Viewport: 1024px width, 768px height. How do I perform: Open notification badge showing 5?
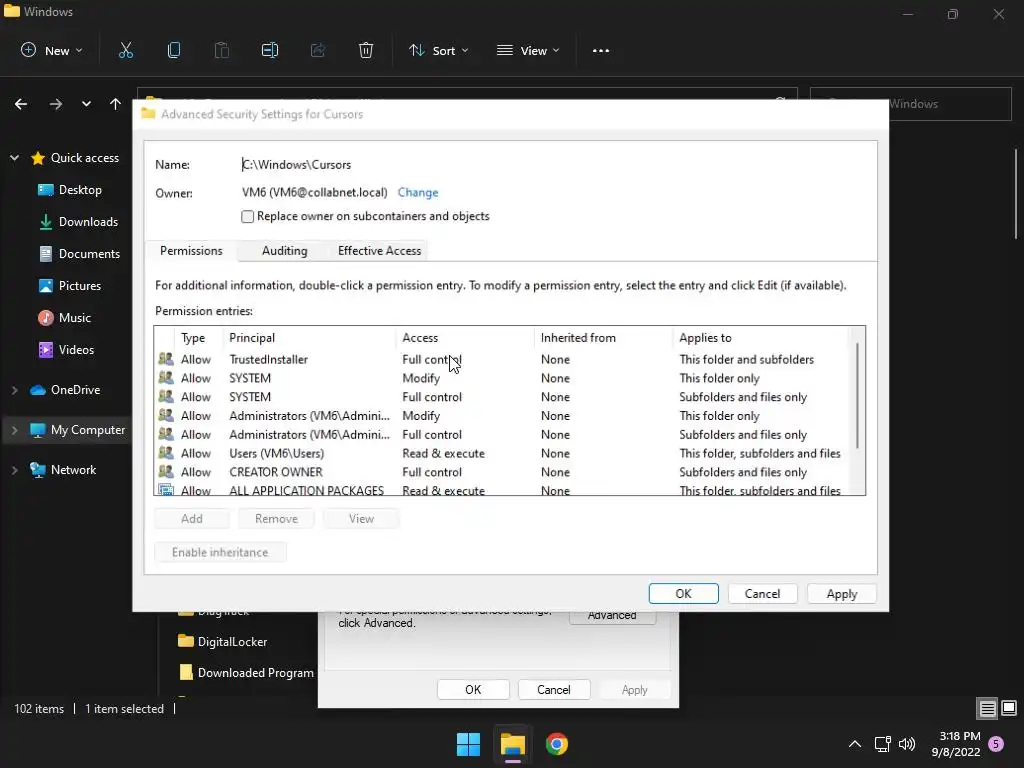997,744
